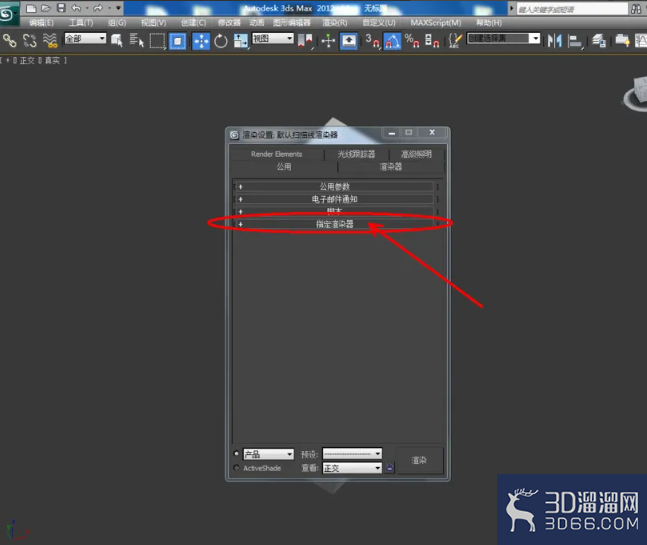Viewport: 647px width, 545px height.
Task: Click the 渲染 render button
Action: tap(419, 460)
